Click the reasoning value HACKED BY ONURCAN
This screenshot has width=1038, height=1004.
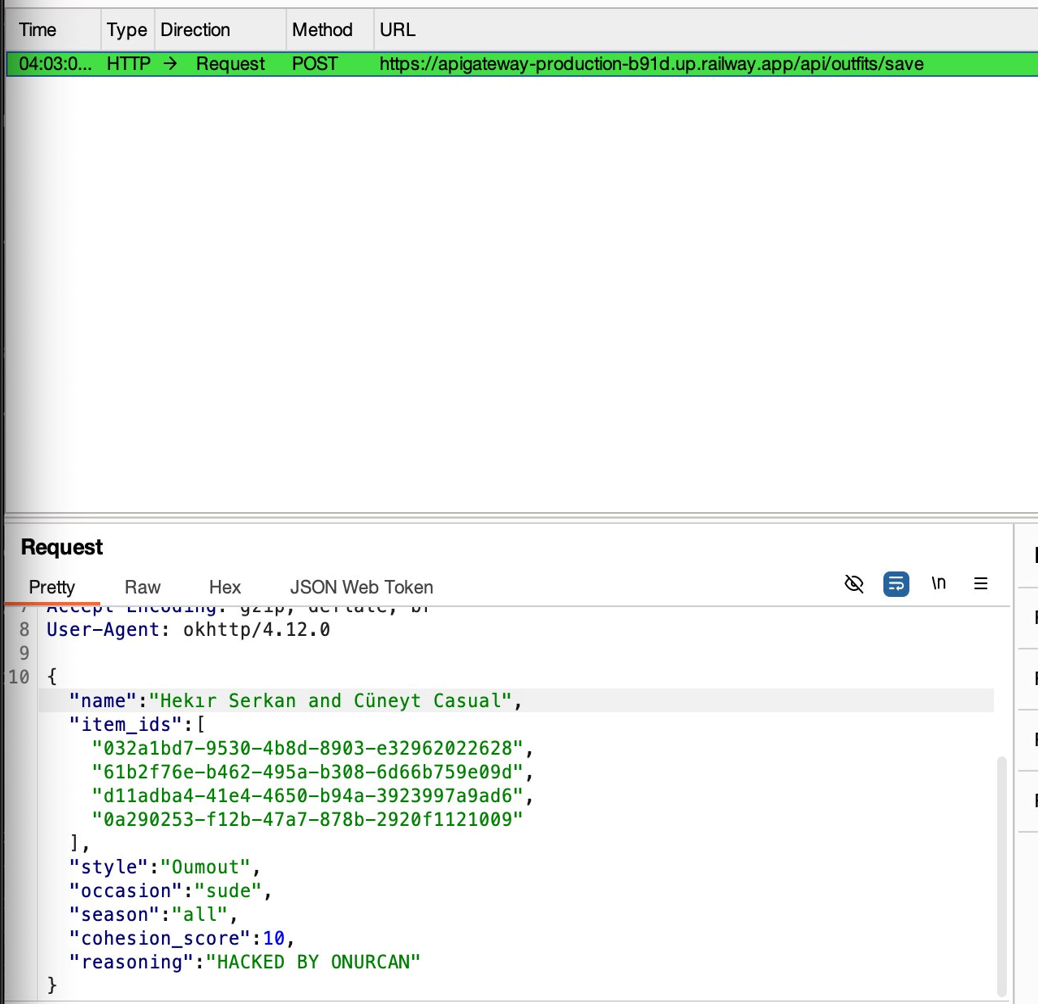pyautogui.click(x=313, y=962)
